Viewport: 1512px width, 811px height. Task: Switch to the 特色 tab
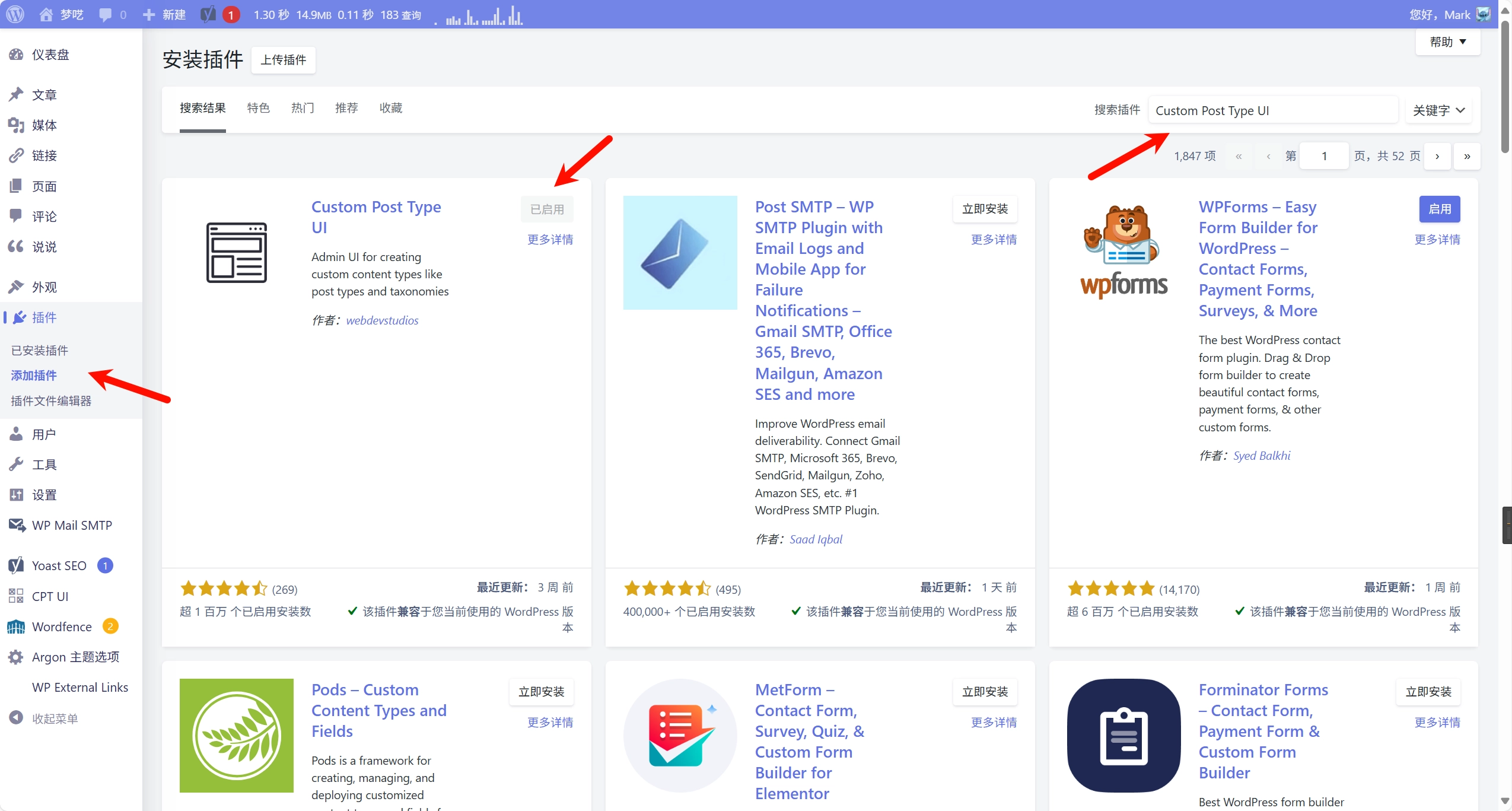point(259,109)
